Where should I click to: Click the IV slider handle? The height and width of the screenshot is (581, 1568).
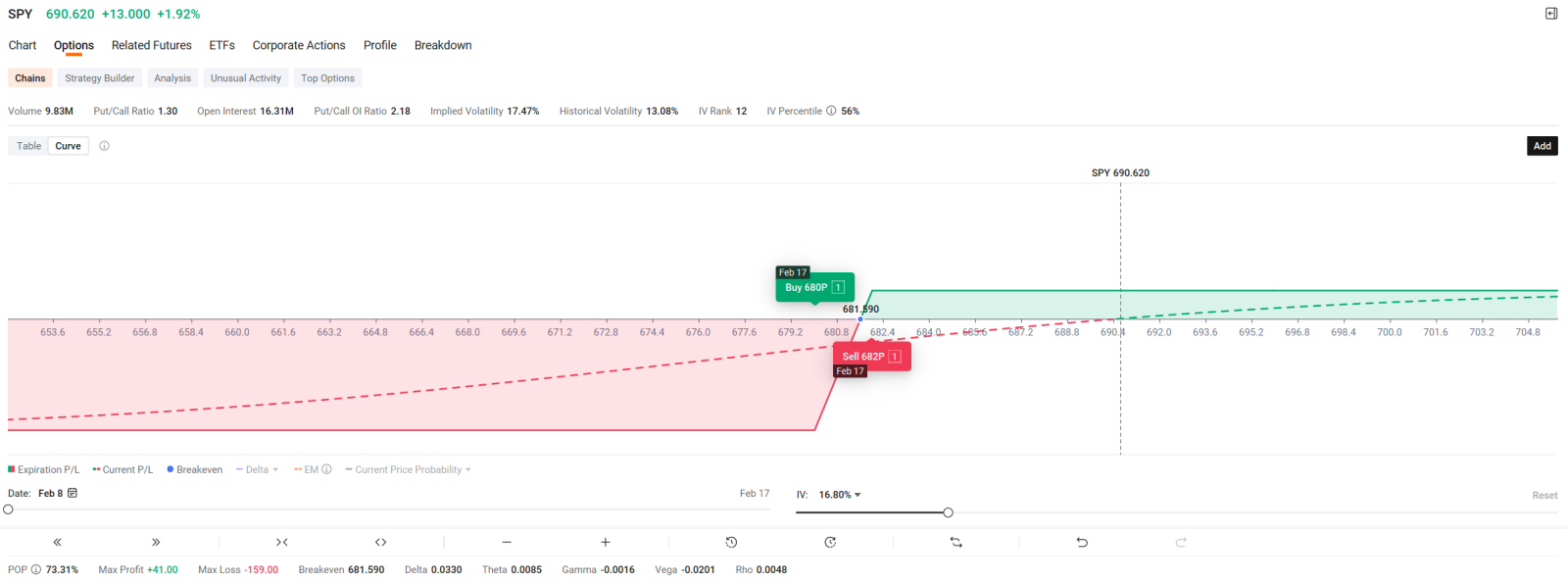[x=948, y=512]
